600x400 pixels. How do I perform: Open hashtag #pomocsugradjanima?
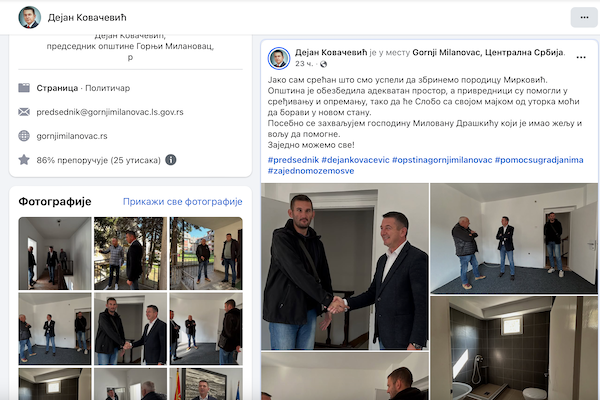click(539, 160)
